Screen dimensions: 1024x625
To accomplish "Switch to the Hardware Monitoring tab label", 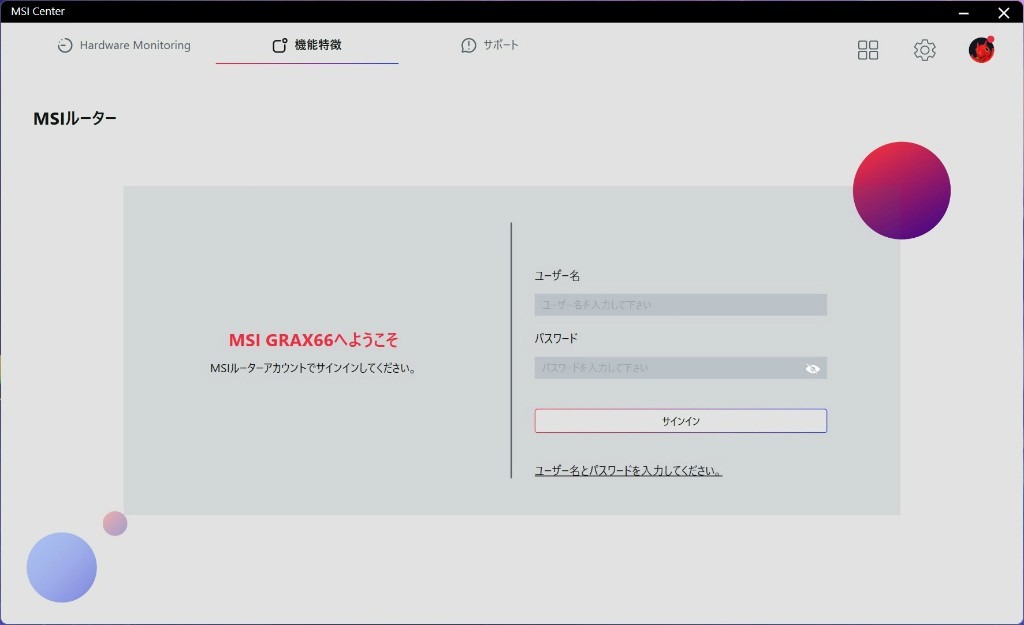I will 135,46.
